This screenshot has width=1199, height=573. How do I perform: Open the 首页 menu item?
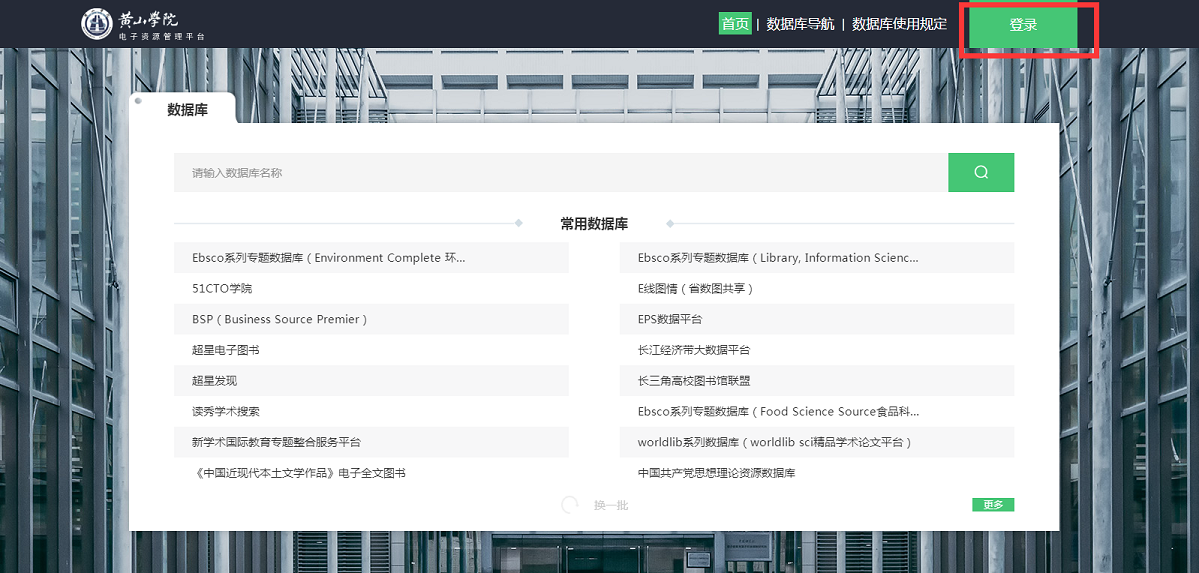[x=736, y=24]
